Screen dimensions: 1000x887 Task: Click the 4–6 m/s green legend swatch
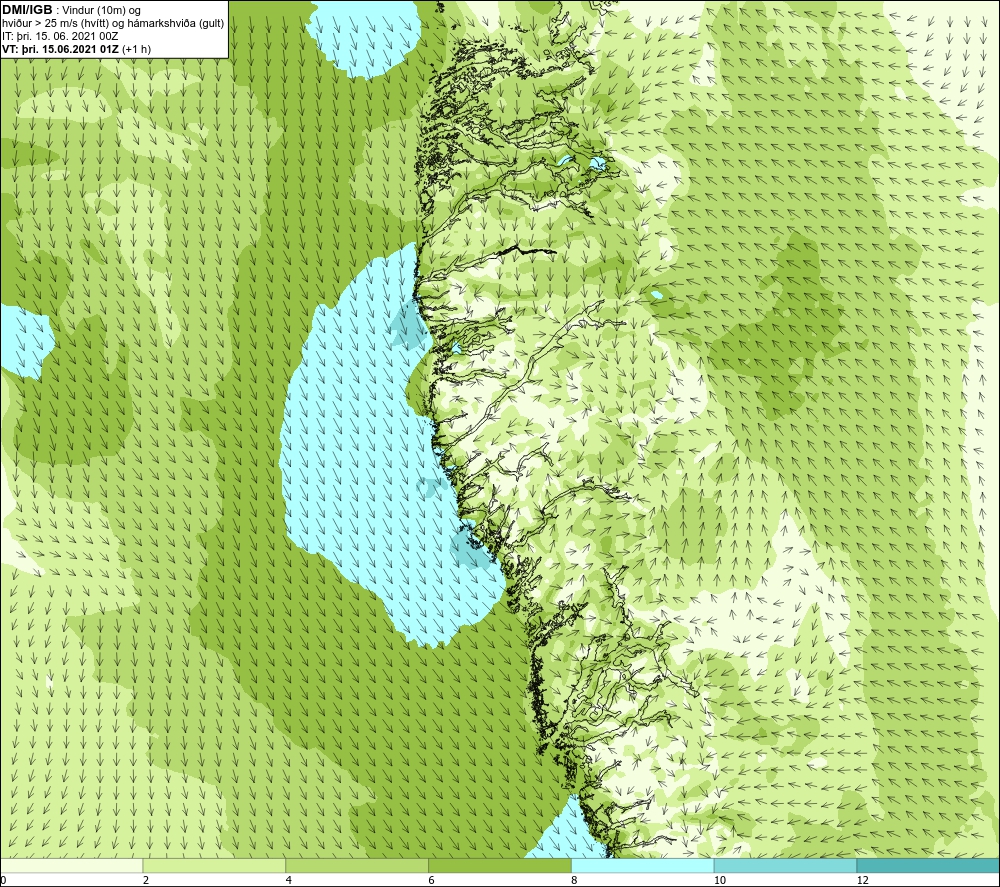(x=357, y=866)
